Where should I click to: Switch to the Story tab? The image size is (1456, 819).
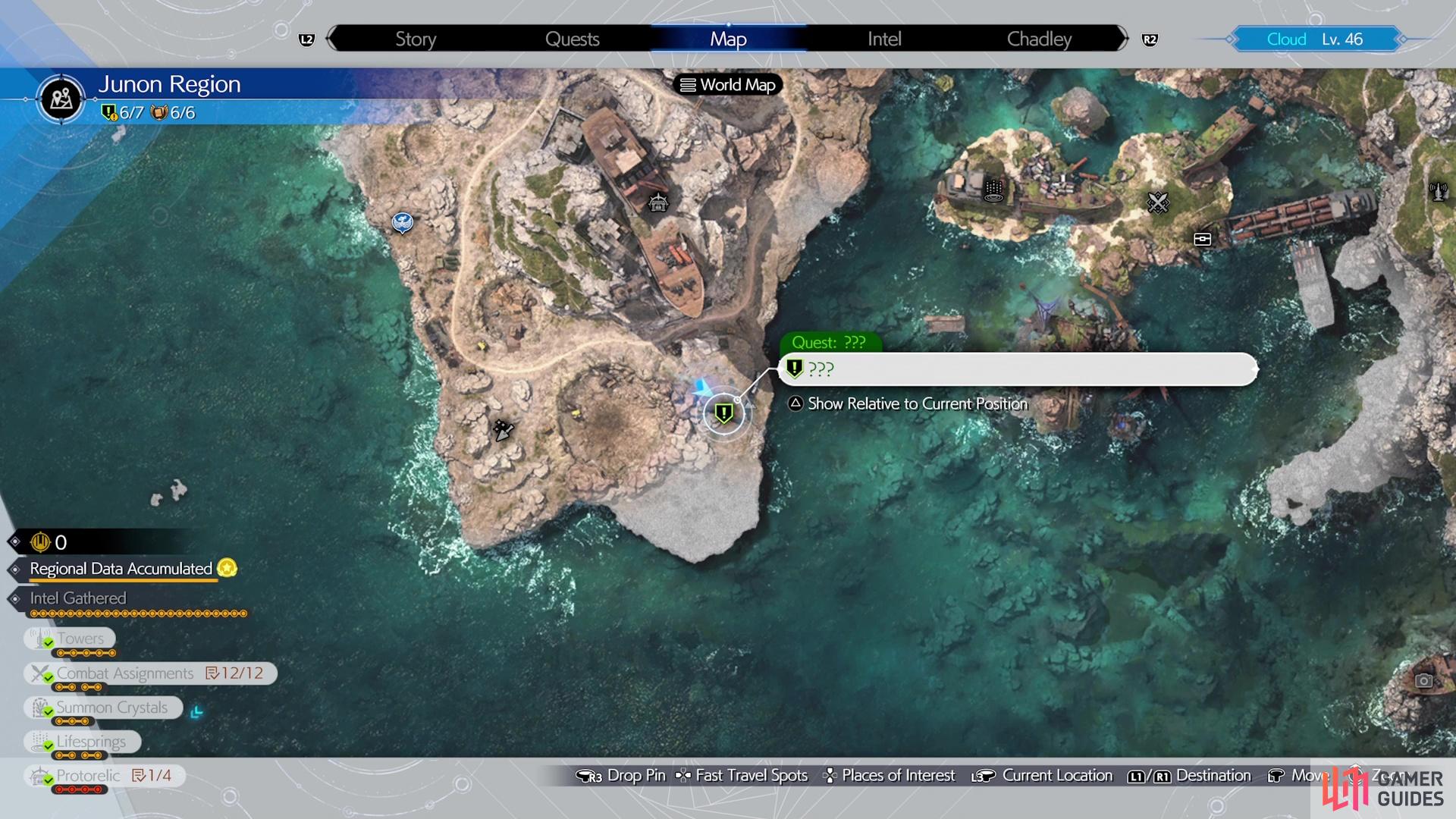click(416, 39)
